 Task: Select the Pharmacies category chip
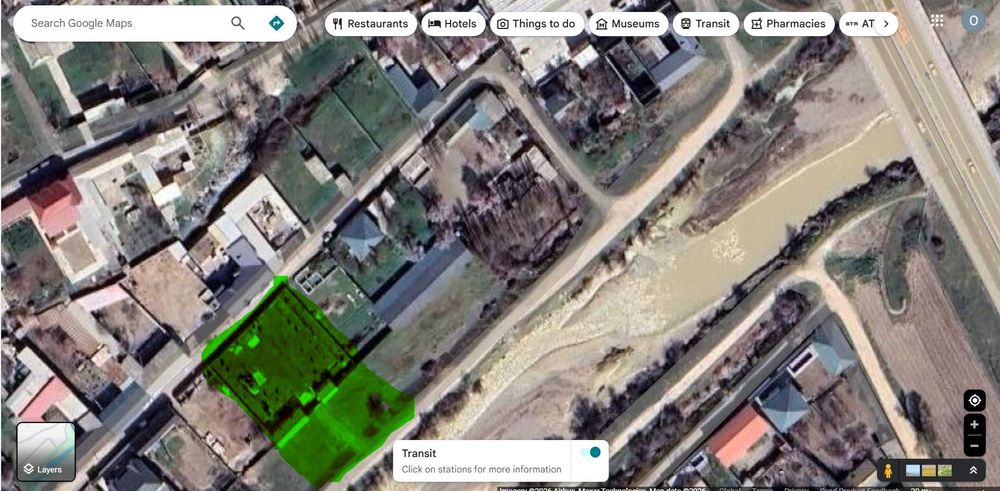tap(789, 24)
